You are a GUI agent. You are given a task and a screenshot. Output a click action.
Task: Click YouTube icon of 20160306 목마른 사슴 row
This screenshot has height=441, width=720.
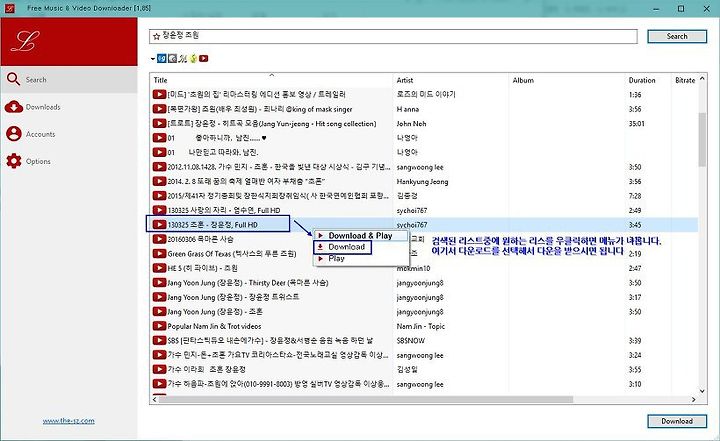[x=159, y=239]
